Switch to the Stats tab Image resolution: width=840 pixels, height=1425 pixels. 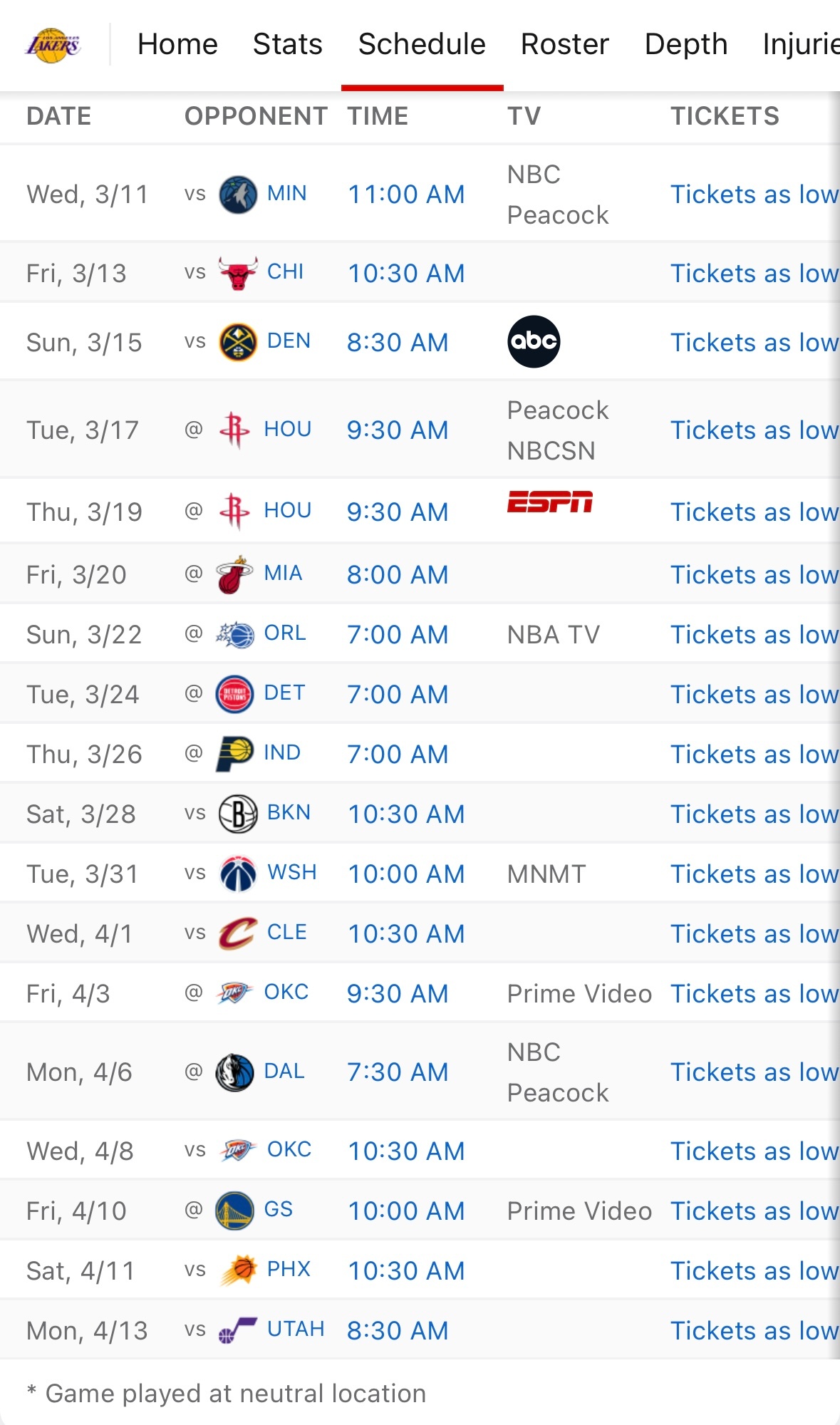(x=288, y=44)
